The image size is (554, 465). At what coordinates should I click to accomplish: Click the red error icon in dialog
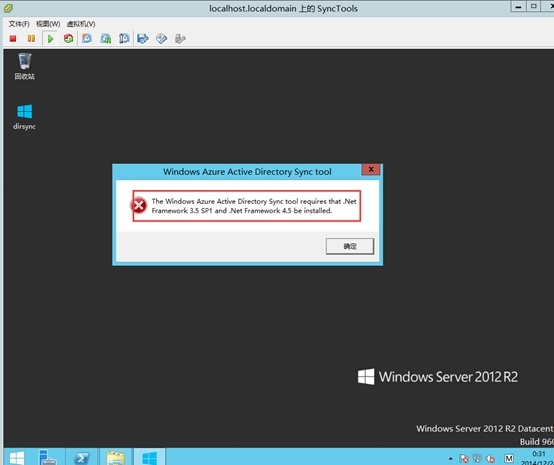point(139,205)
